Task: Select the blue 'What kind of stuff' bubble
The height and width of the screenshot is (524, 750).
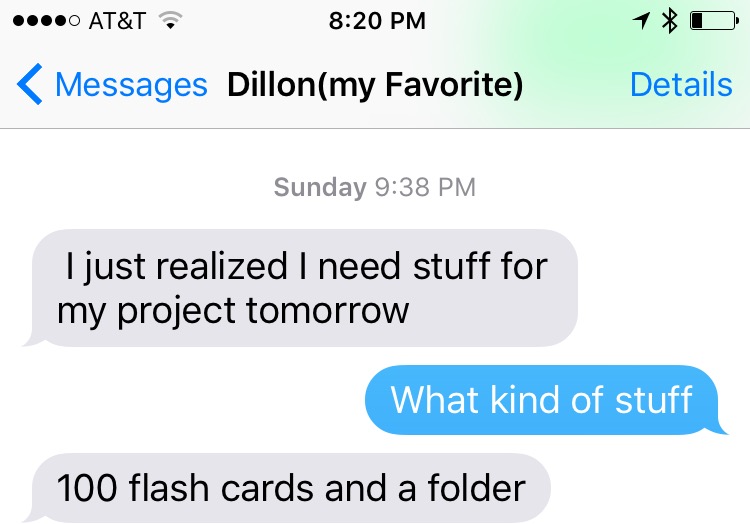Action: [x=545, y=400]
